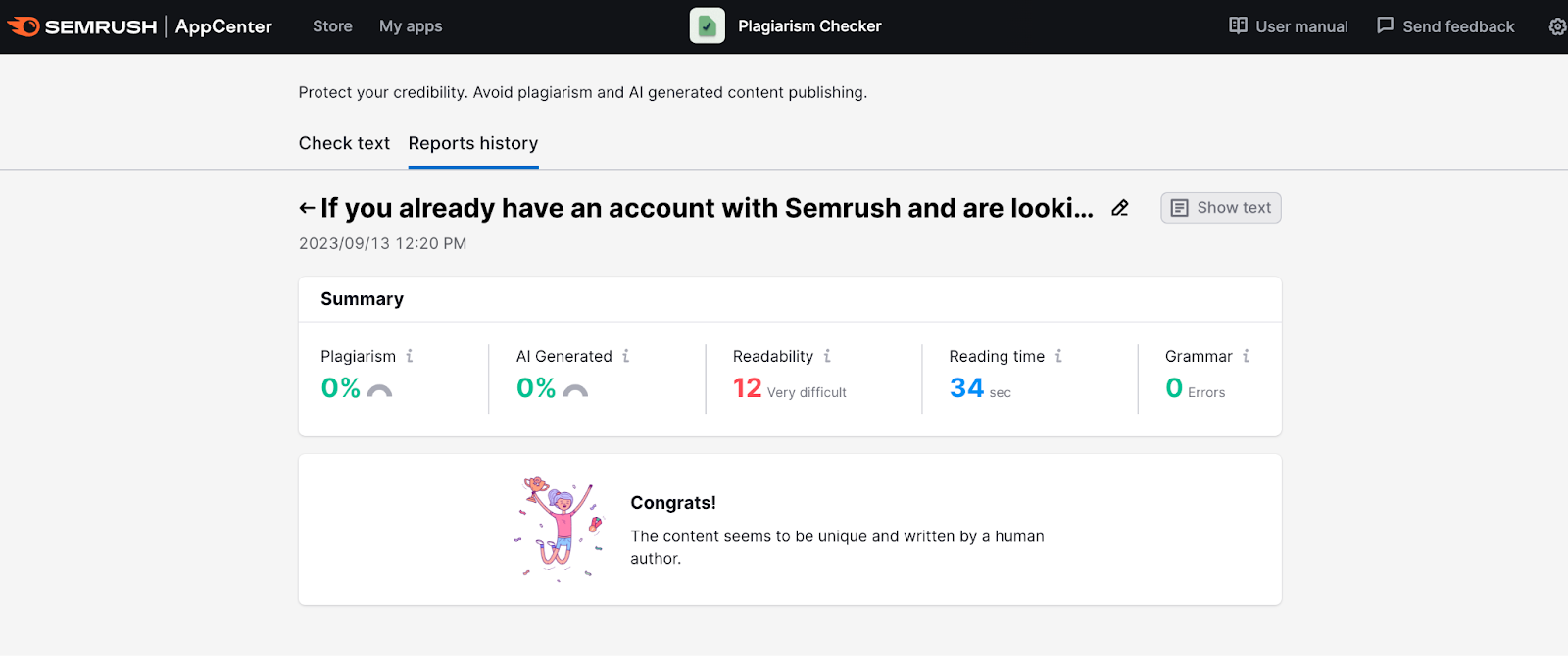Viewport: 1568px width, 657px height.
Task: Click the Readability info icon
Action: click(x=827, y=356)
